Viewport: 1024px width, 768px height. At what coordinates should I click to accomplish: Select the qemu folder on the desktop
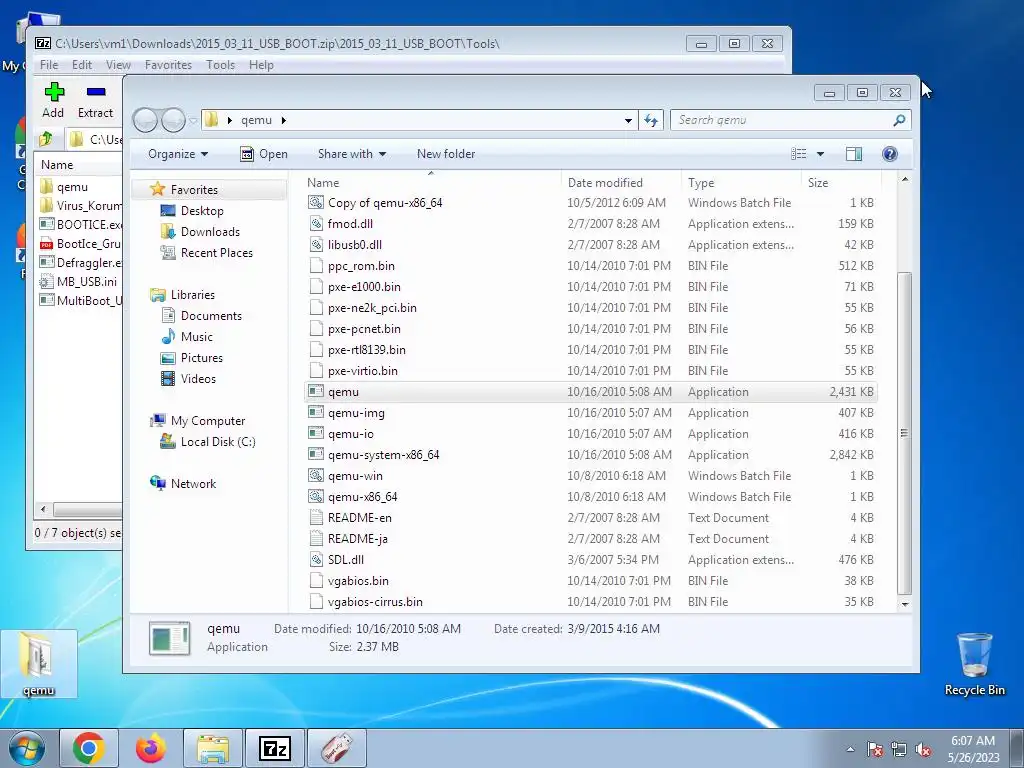[x=39, y=665]
